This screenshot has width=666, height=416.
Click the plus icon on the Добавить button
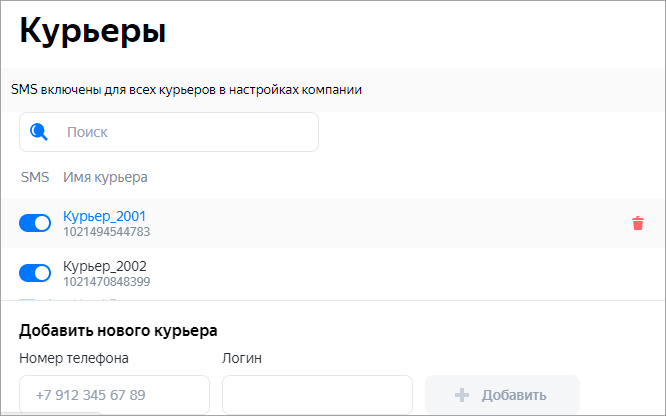coord(462,395)
